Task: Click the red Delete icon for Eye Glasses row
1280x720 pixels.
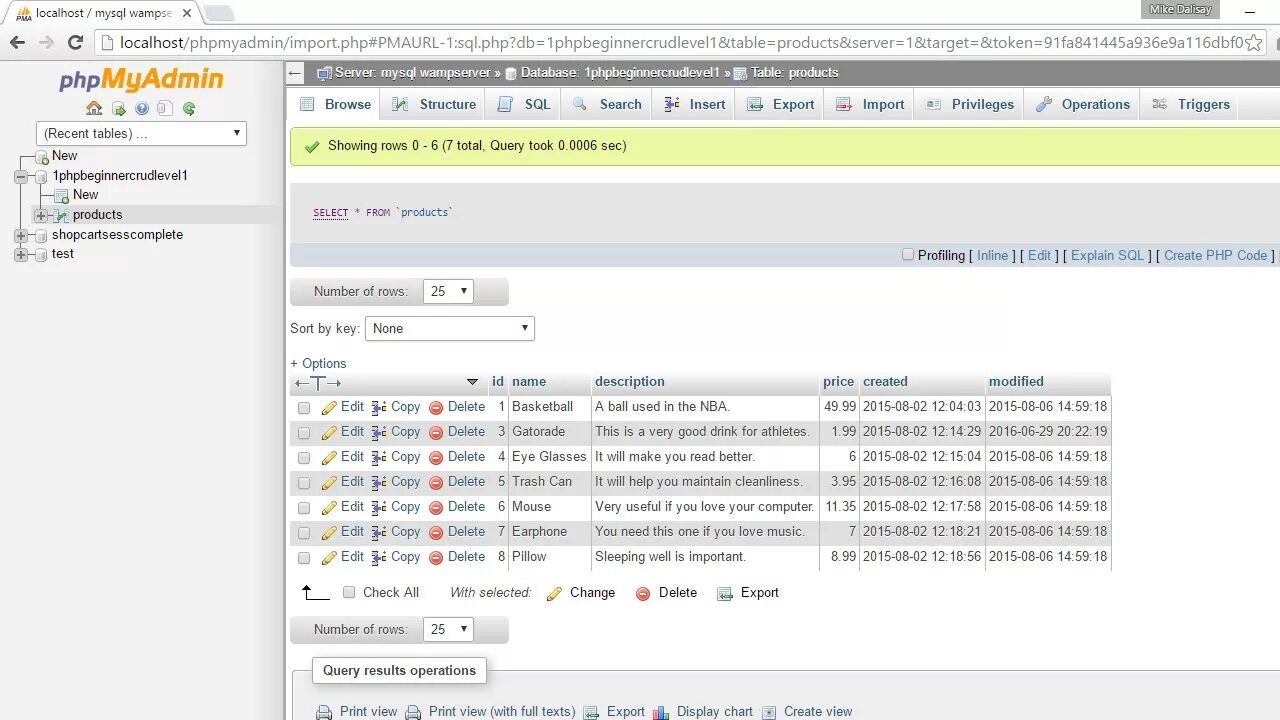Action: click(x=436, y=458)
